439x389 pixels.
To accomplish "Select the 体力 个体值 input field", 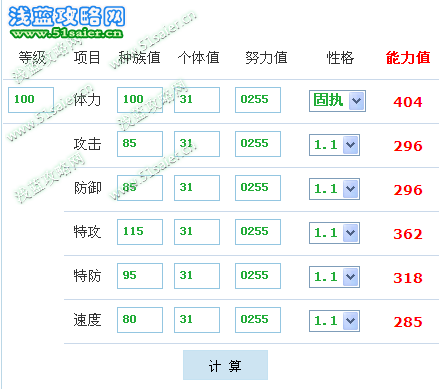I will click(x=197, y=100).
